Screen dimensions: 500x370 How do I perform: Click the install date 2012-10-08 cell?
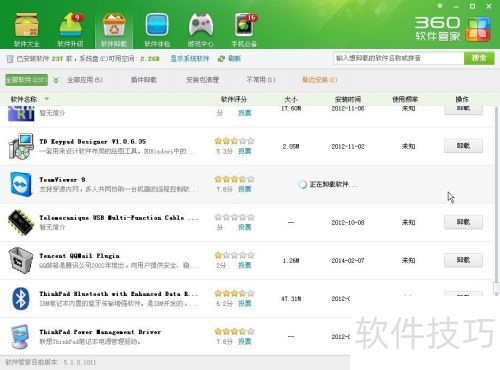pyautogui.click(x=348, y=223)
